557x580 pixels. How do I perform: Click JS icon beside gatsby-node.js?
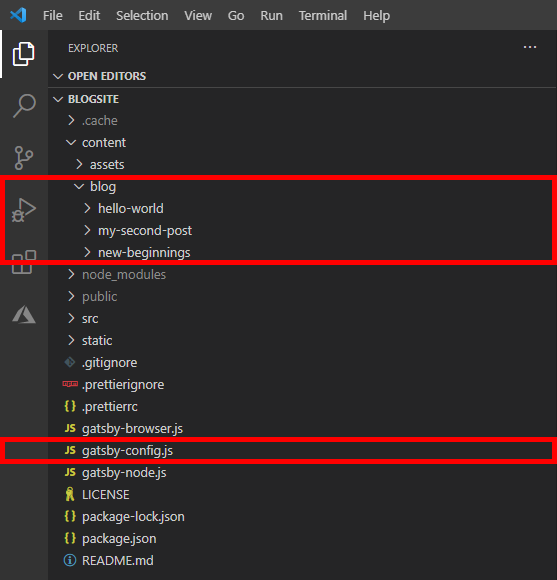pos(70,472)
